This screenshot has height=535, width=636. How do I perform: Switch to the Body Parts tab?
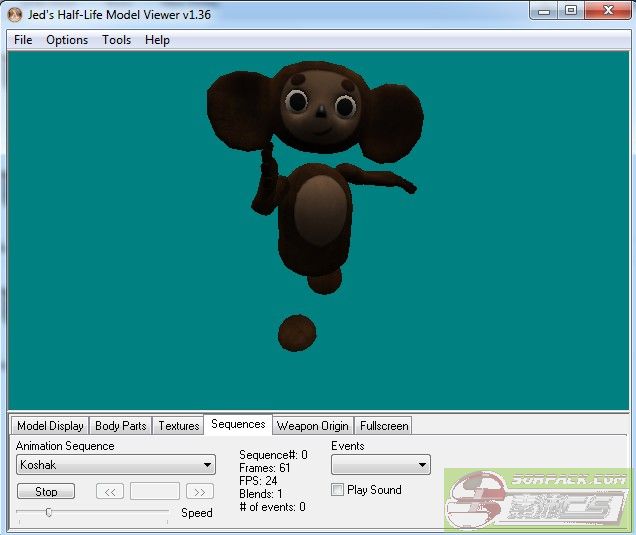pos(120,426)
